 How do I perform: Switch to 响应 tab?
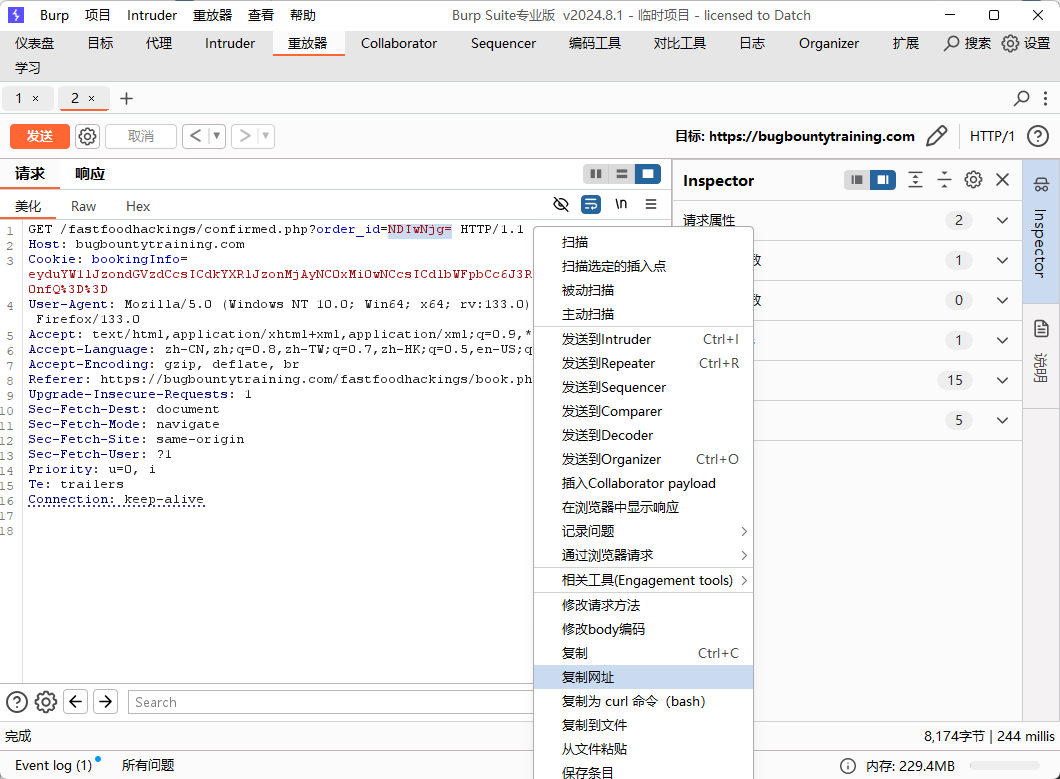(90, 174)
